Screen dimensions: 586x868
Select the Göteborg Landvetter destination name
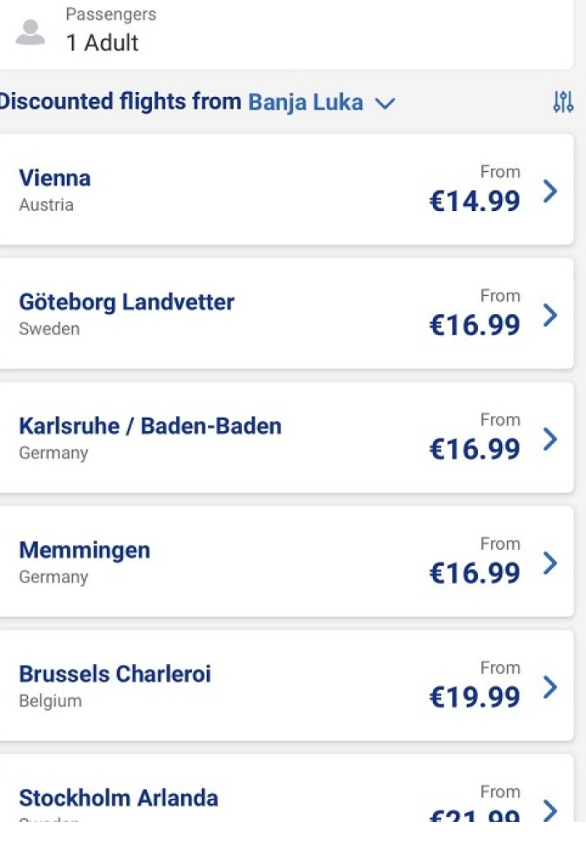click(x=127, y=303)
